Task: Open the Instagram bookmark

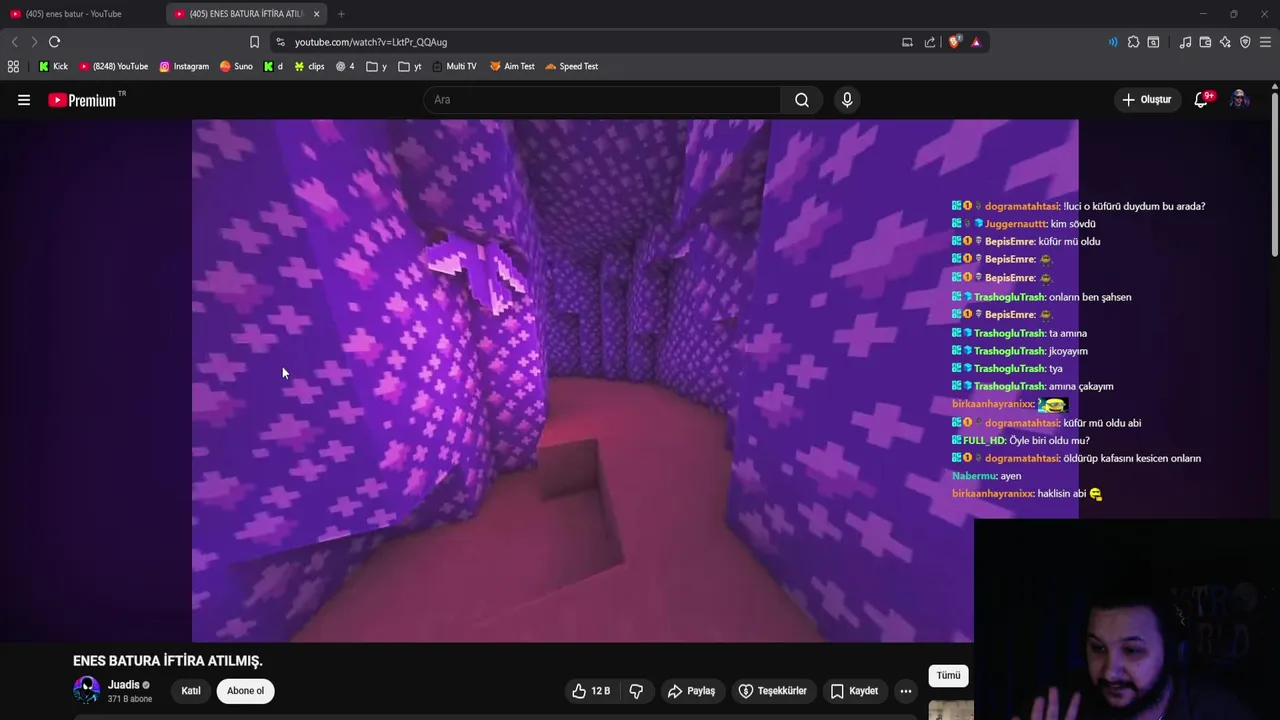Action: pos(184,66)
